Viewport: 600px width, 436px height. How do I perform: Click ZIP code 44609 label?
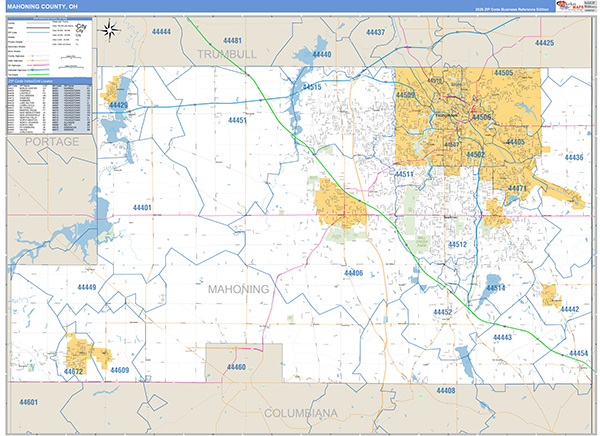120,370
